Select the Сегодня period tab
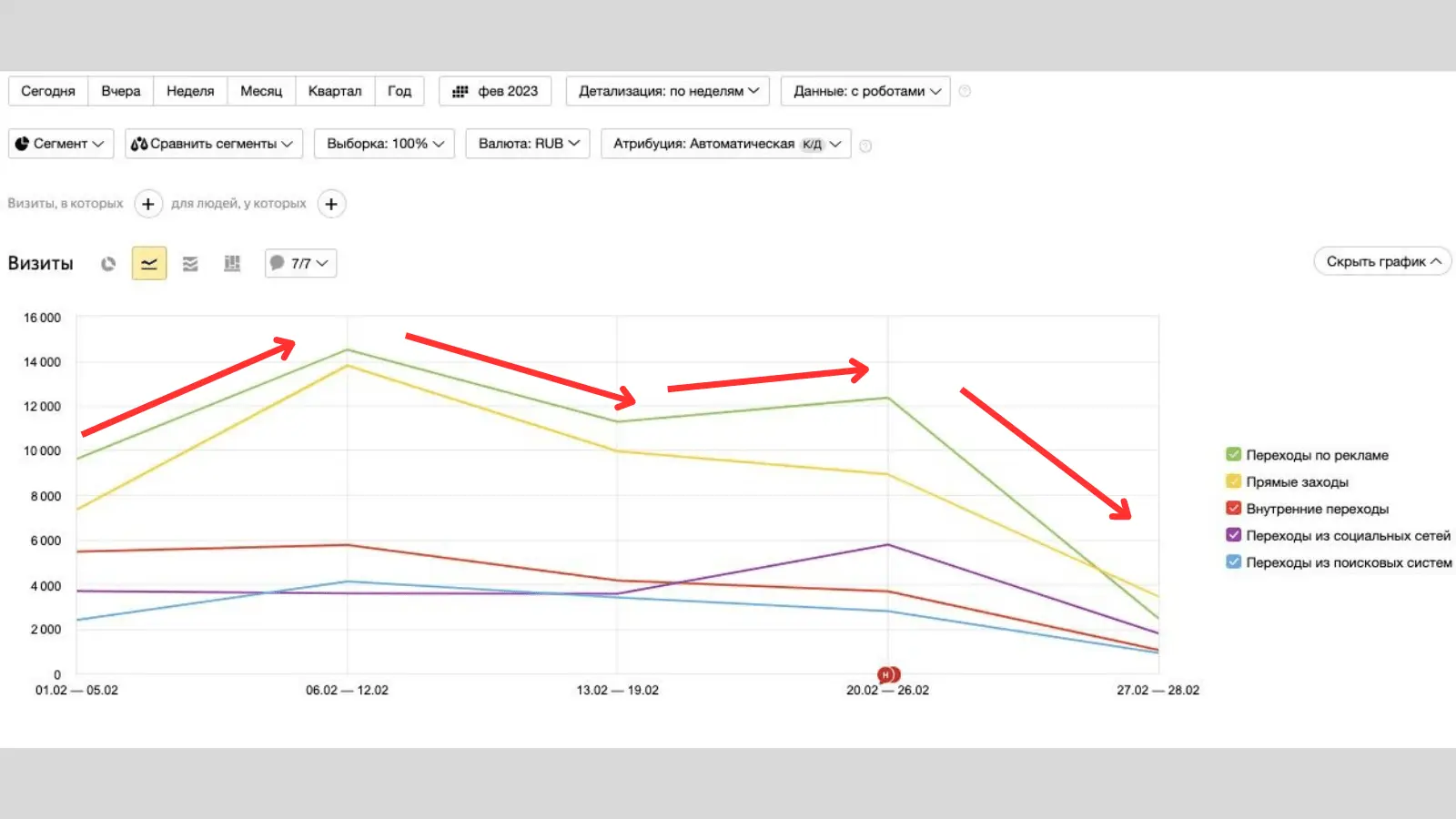This screenshot has height=819, width=1456. (x=48, y=91)
